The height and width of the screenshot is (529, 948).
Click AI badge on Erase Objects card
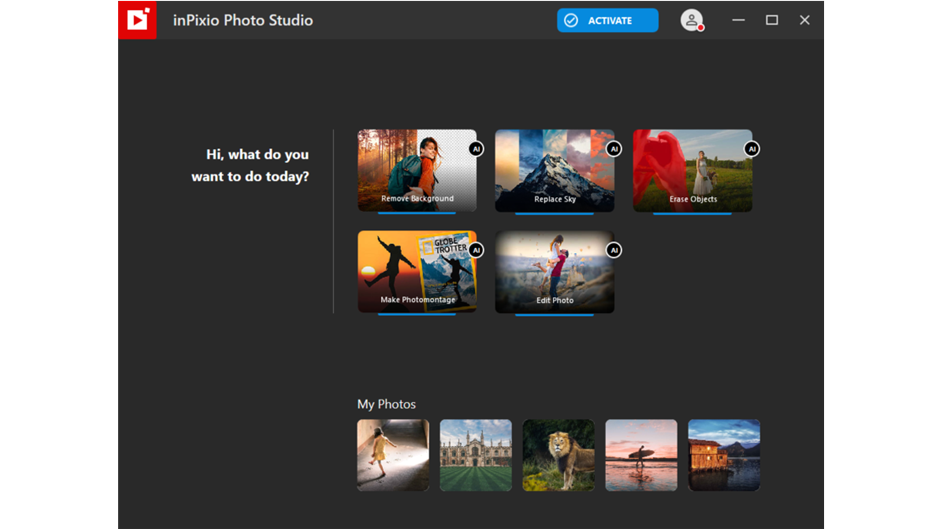pyautogui.click(x=752, y=149)
